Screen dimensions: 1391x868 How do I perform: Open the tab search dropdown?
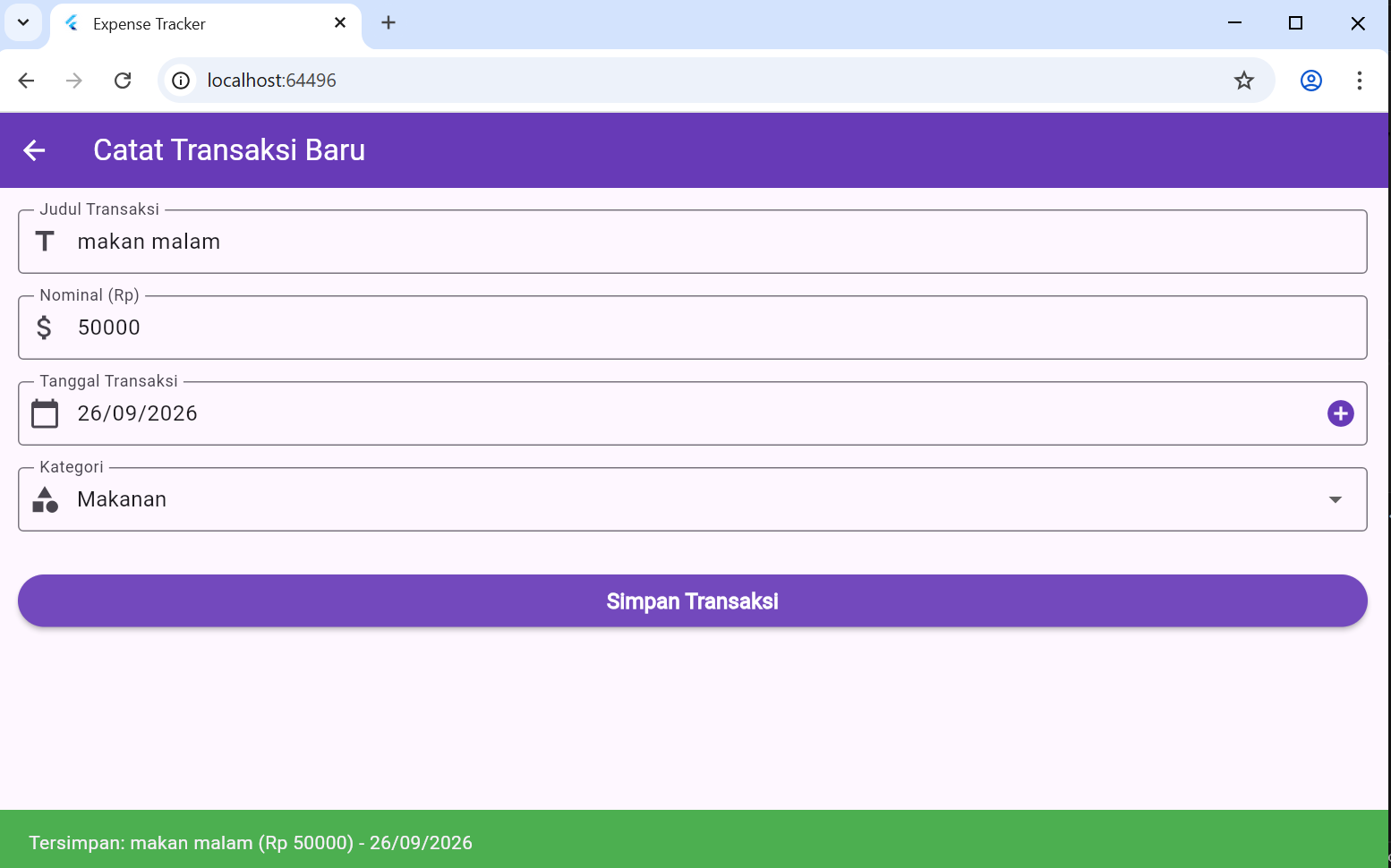[23, 23]
